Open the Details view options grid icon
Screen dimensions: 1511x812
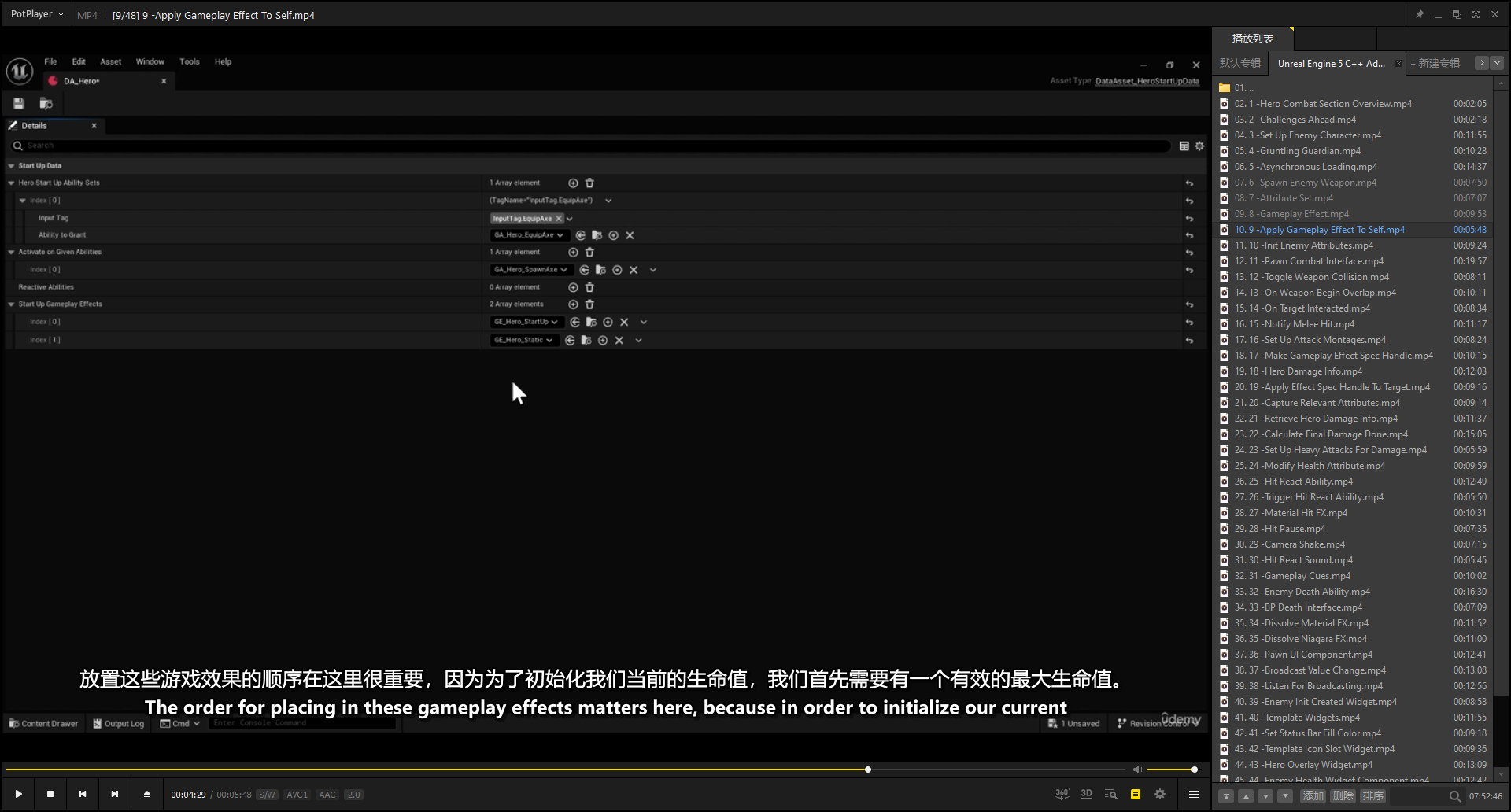(x=1184, y=146)
